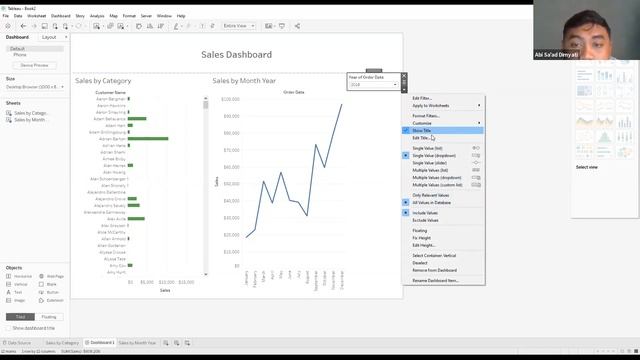Viewport: 640px width, 360px height.
Task: Select All Values in Database option
Action: click(x=443, y=202)
